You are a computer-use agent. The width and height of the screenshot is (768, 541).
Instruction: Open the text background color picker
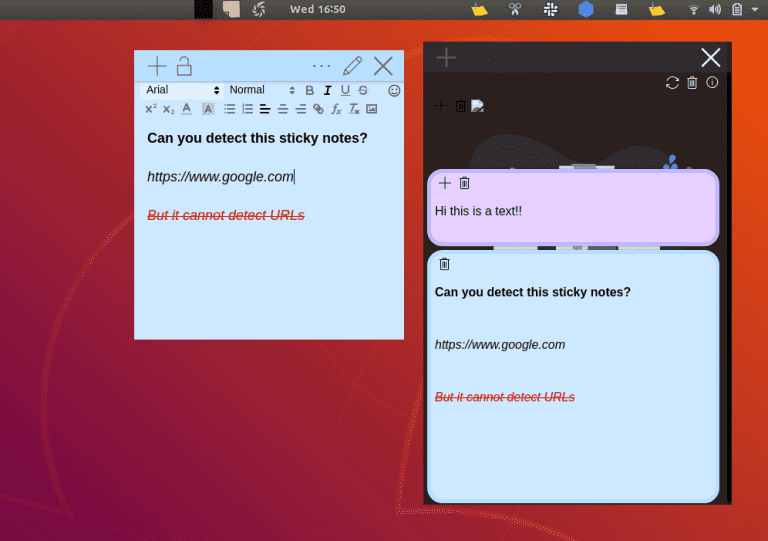coord(208,109)
